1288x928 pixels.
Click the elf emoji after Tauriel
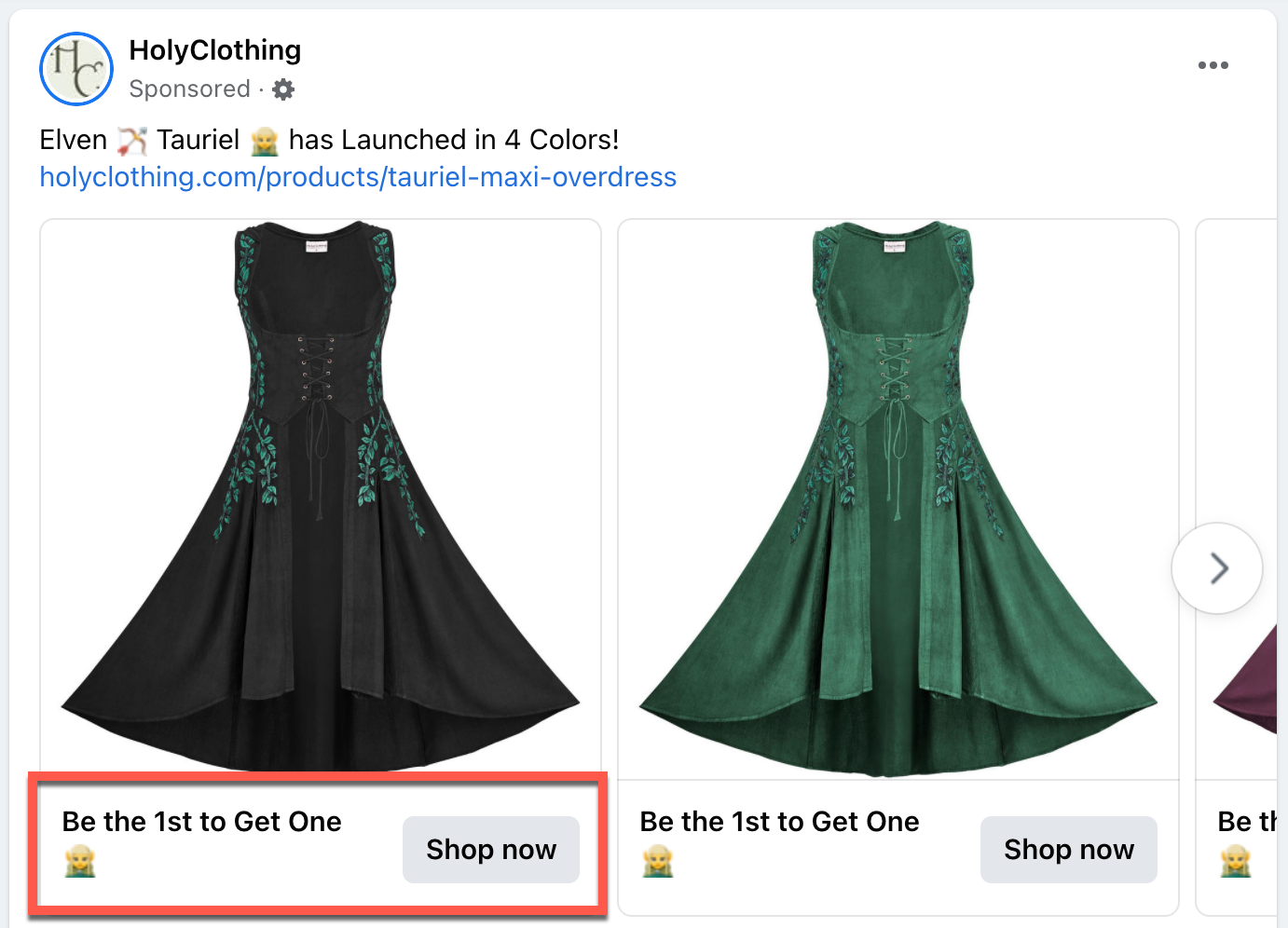(x=265, y=141)
